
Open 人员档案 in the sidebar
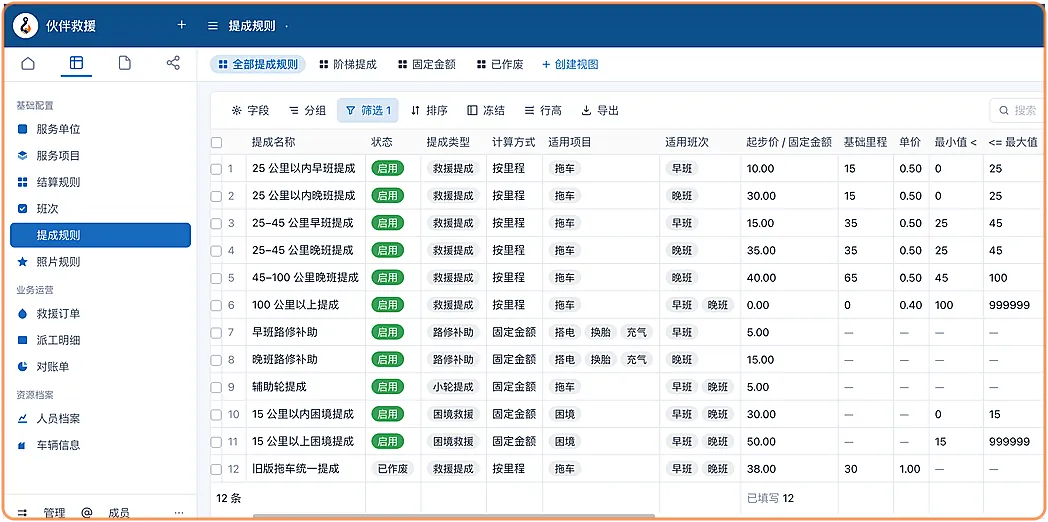point(100,418)
